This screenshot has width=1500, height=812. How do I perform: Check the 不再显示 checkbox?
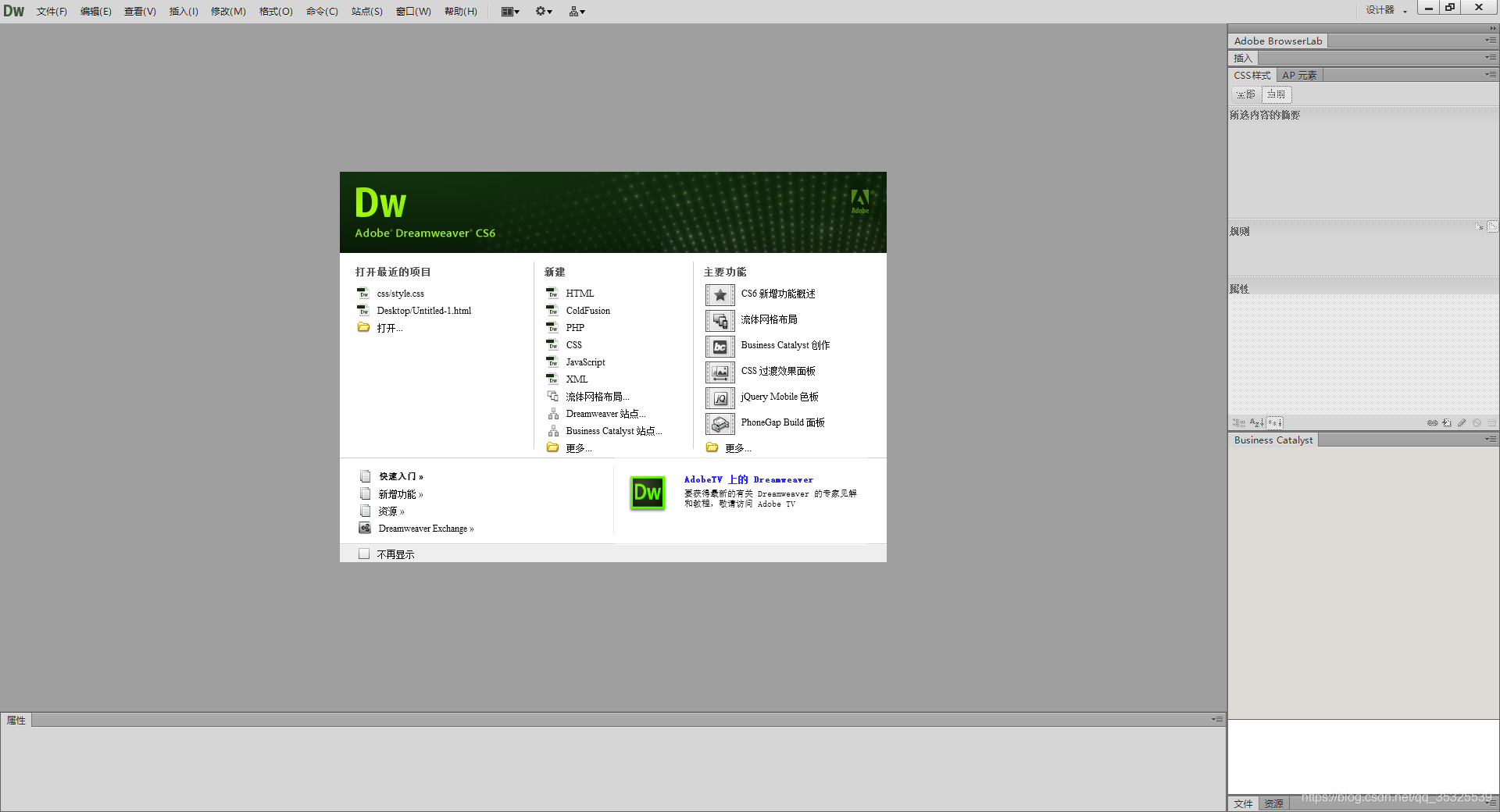pos(363,554)
